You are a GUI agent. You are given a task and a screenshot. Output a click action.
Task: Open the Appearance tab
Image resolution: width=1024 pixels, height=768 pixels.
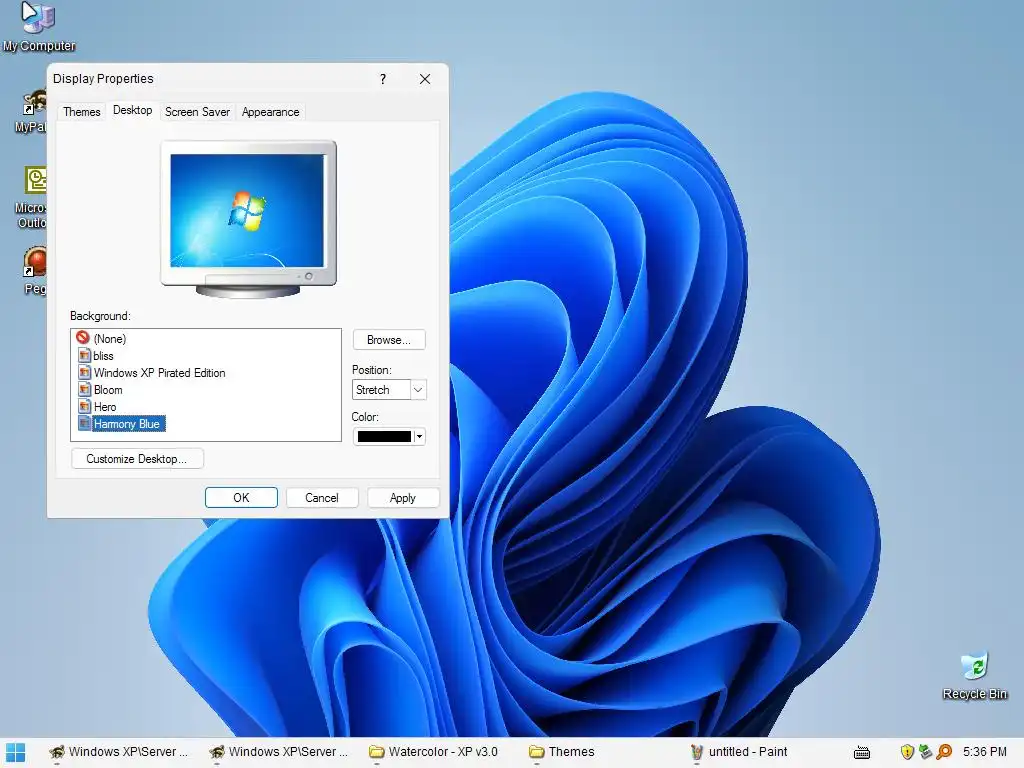[x=270, y=112]
